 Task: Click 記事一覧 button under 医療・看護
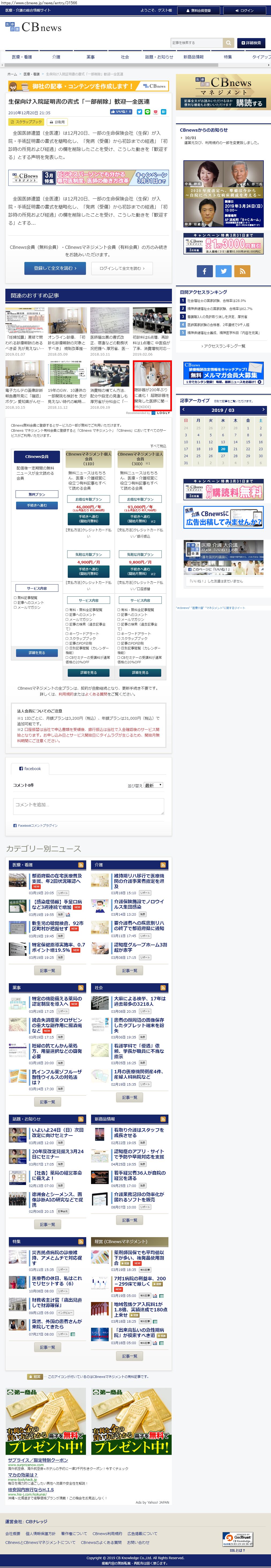(x=47, y=971)
